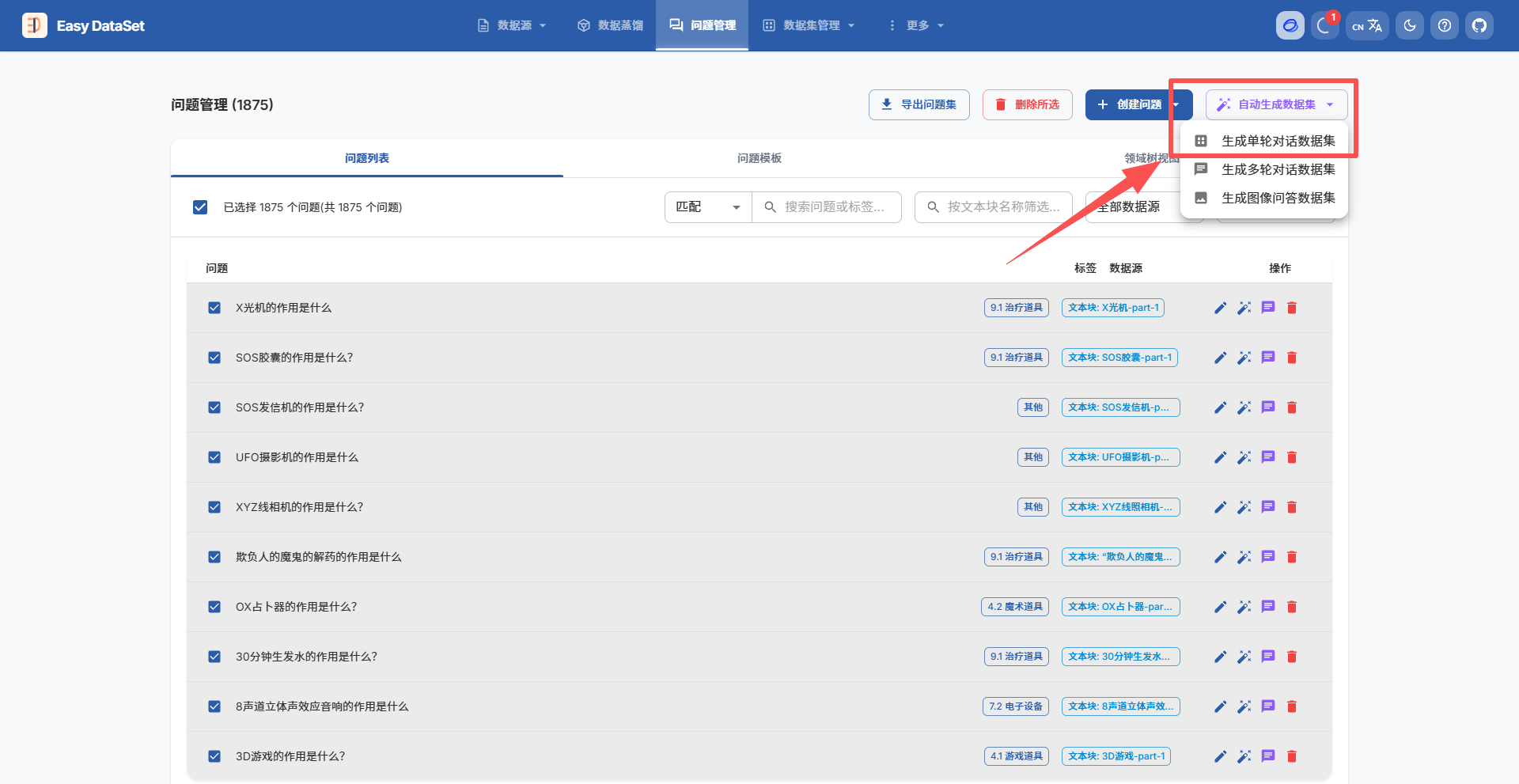Expand the 更多 navigation dropdown

[916, 25]
